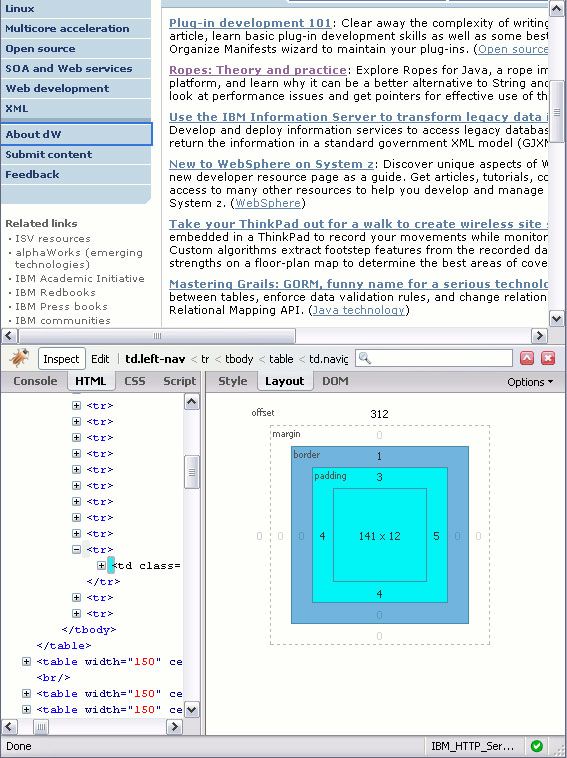Expand the tr node directly after </tr>
Viewport: 567px width, 758px height.
[x=76, y=598]
